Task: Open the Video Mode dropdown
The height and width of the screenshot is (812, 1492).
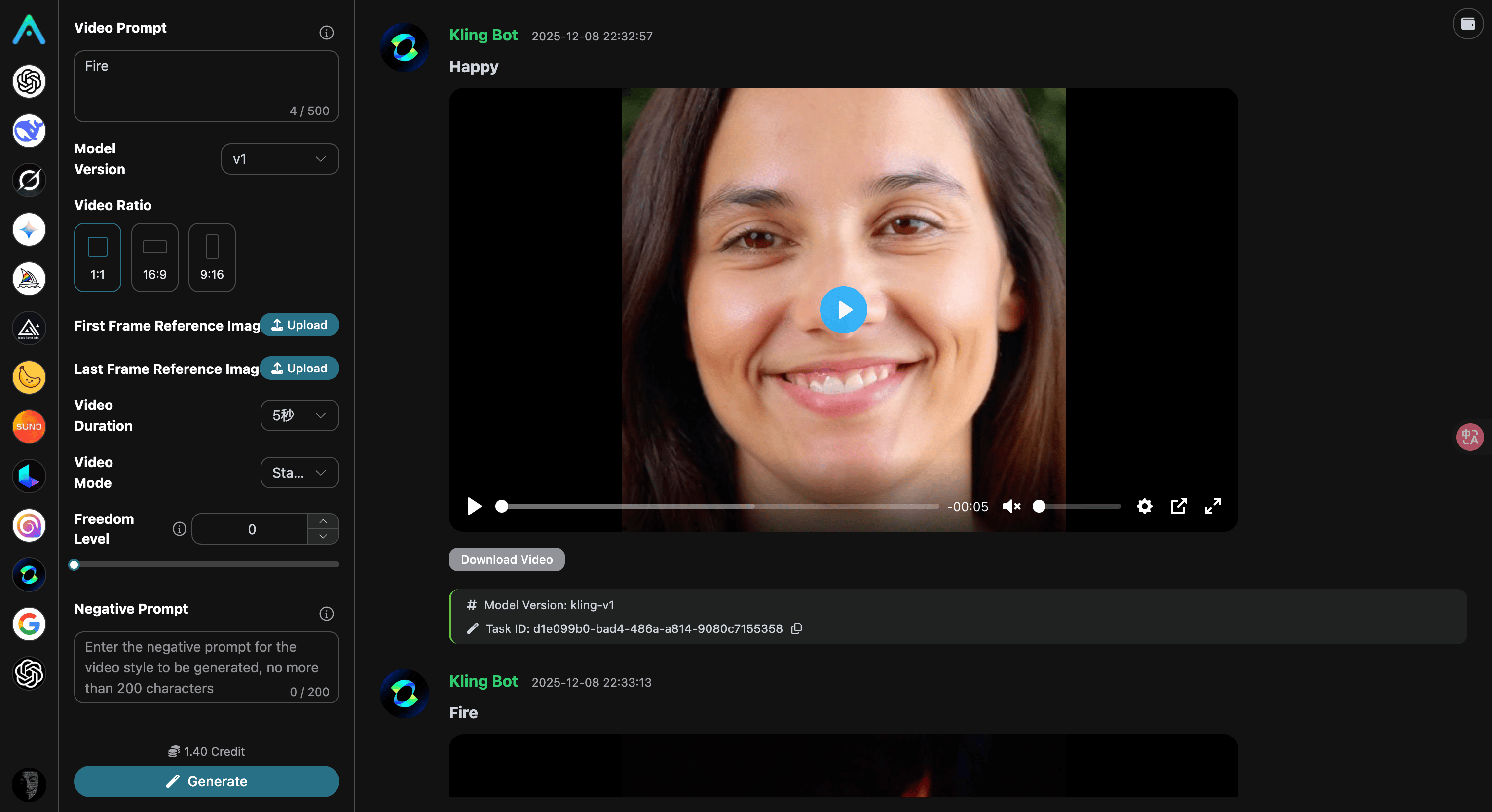Action: click(x=299, y=473)
